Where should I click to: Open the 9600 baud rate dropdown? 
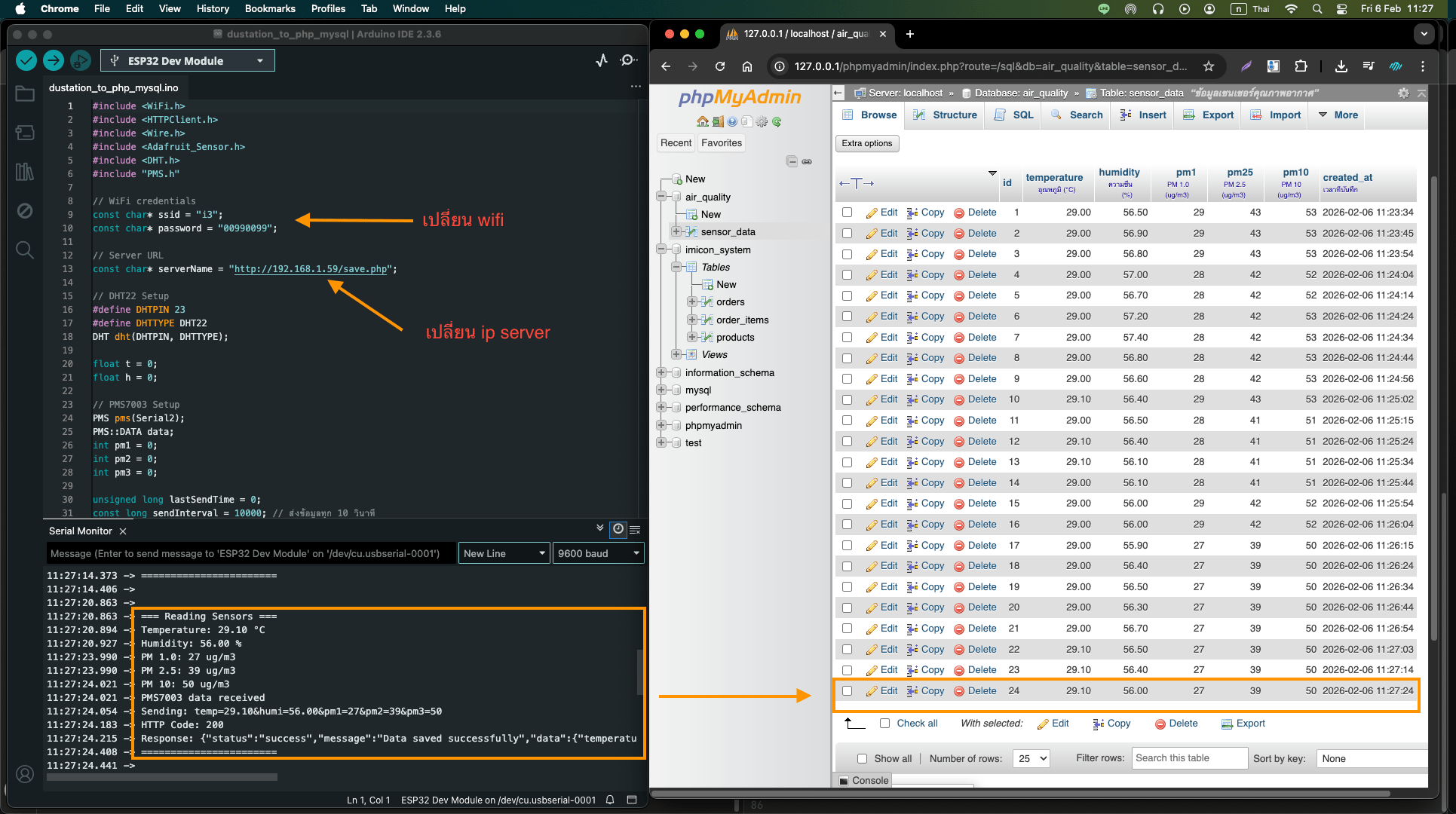point(598,553)
